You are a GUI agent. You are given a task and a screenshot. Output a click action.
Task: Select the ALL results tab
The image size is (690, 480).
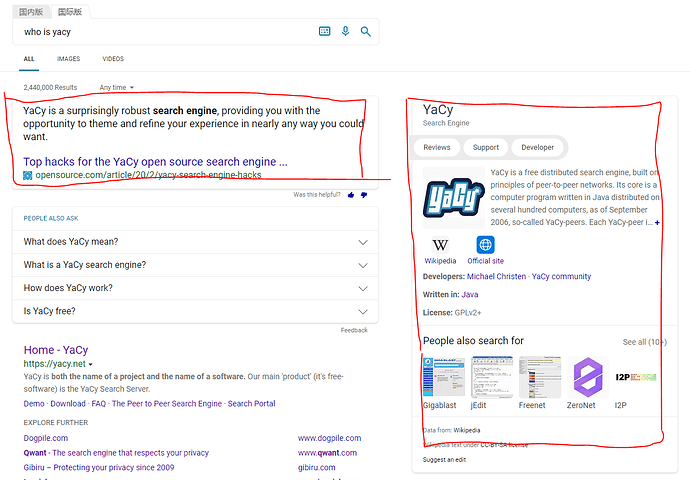pyautogui.click(x=29, y=59)
